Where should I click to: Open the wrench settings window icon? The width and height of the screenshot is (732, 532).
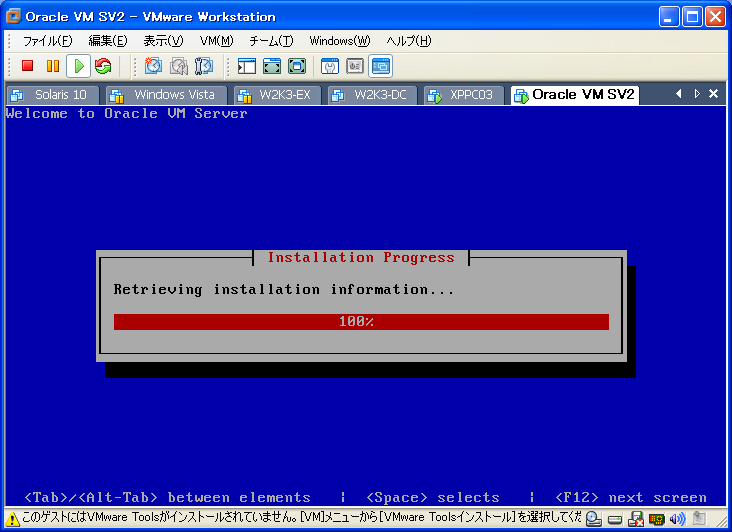(330, 66)
